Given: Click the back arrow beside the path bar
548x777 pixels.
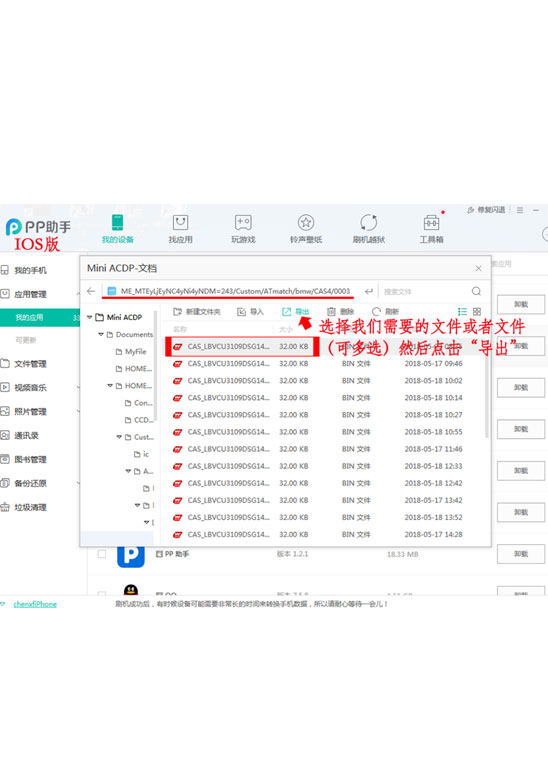Looking at the screenshot, I should pos(91,291).
